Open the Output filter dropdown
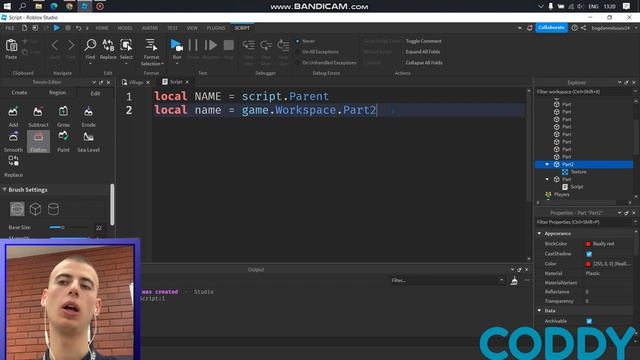This screenshot has width=640, height=360. 501,280
